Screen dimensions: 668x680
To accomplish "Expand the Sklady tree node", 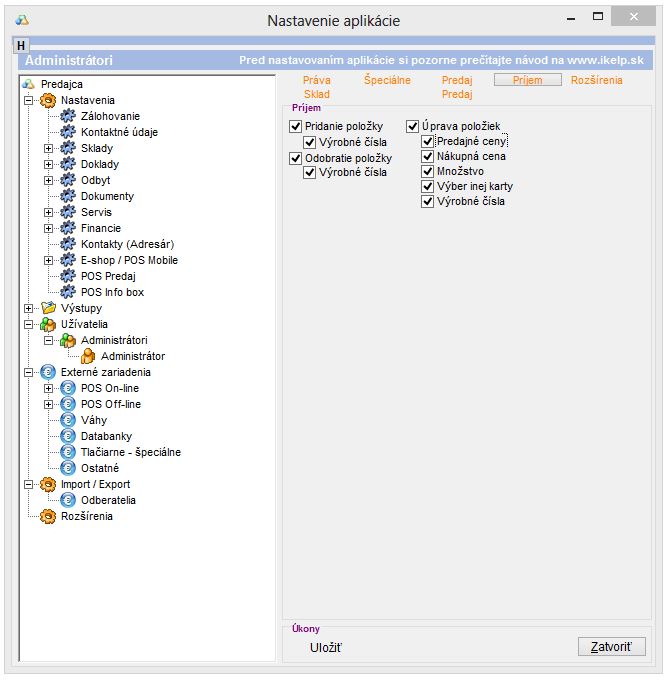I will pyautogui.click(x=48, y=148).
